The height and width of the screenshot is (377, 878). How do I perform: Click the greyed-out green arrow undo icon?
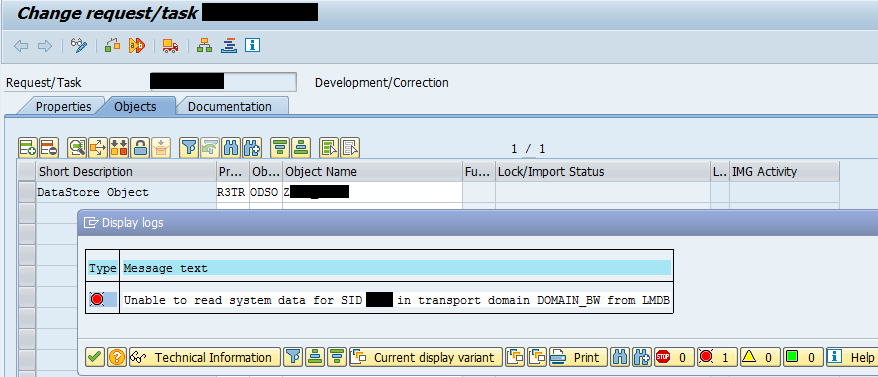click(209, 148)
